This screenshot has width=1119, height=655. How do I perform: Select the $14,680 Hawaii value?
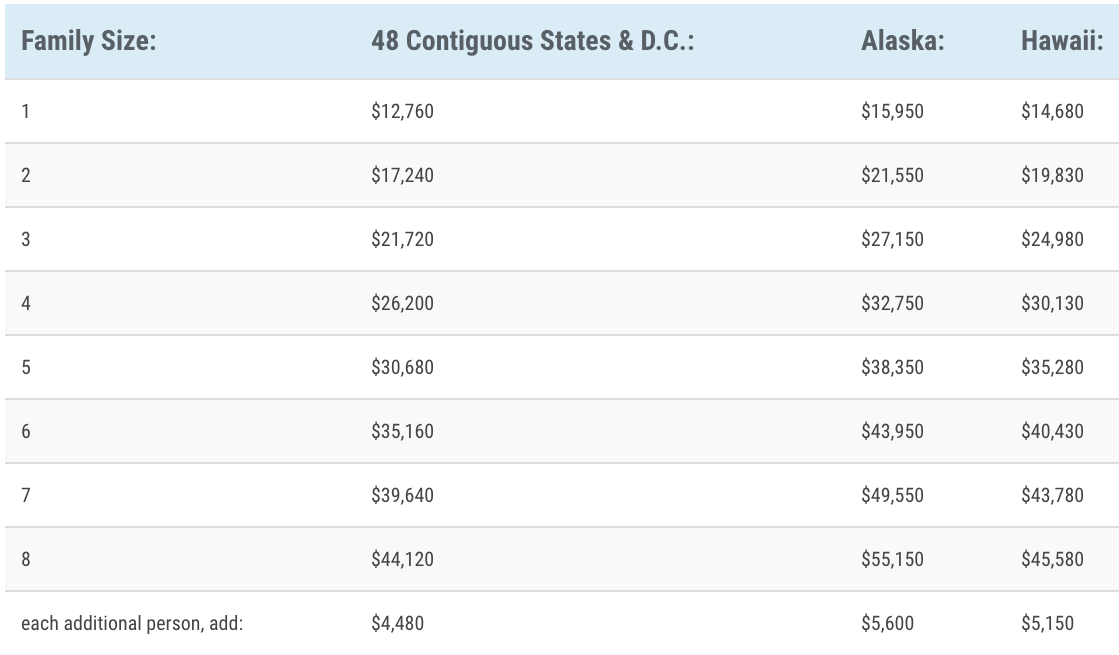tap(1052, 111)
